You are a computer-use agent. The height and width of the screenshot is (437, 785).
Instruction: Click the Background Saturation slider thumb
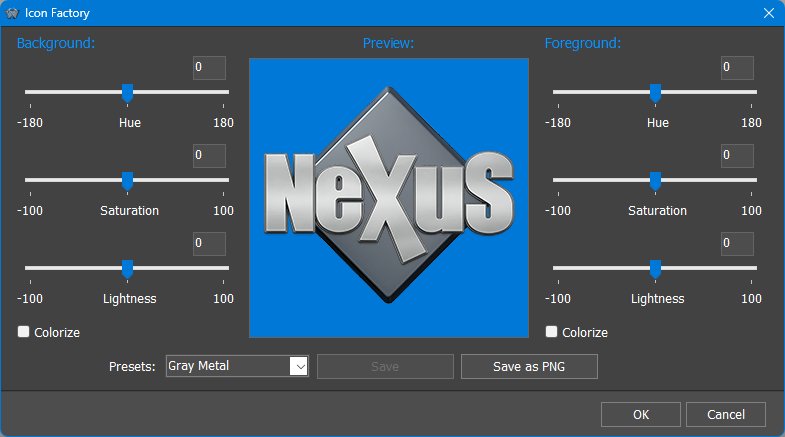128,181
